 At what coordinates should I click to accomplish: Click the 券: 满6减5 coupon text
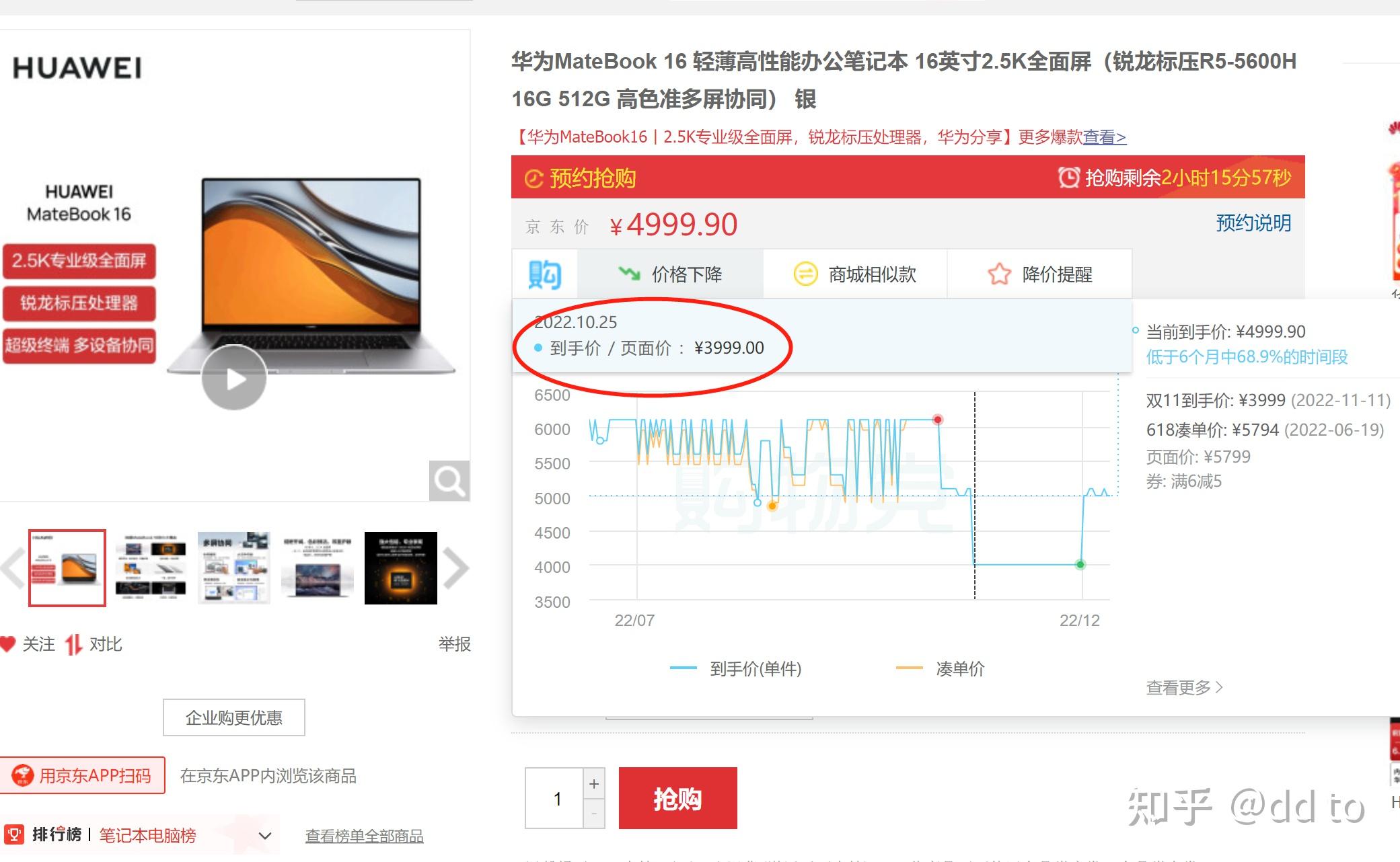point(1184,481)
